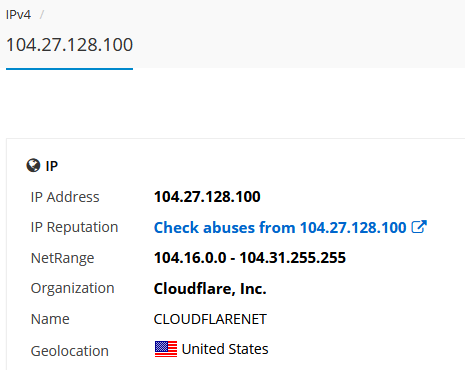The image size is (465, 370).
Task: Click the name value CLOUDFLARENET
Action: point(210,319)
